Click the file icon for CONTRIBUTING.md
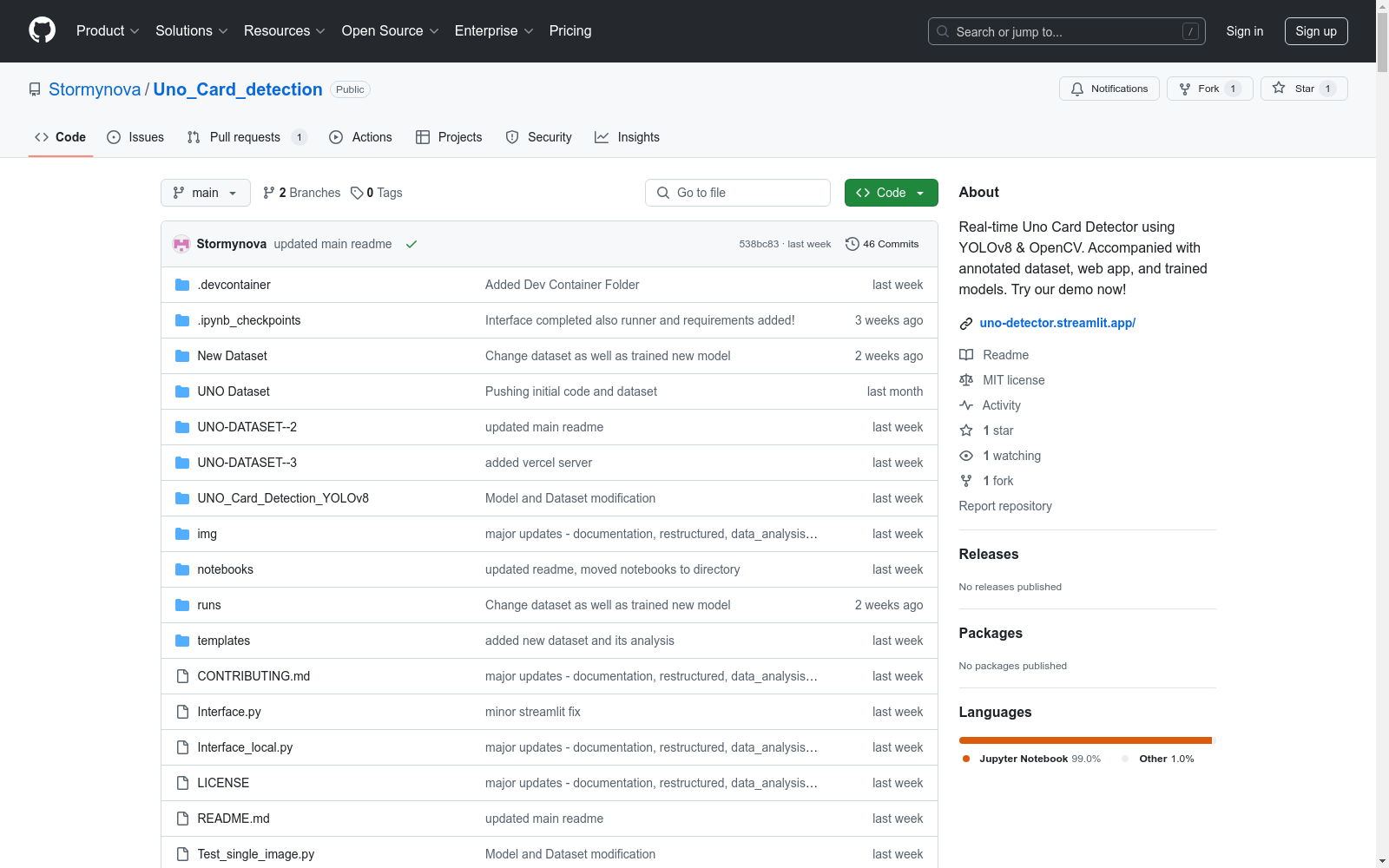This screenshot has width=1389, height=868. tap(182, 676)
